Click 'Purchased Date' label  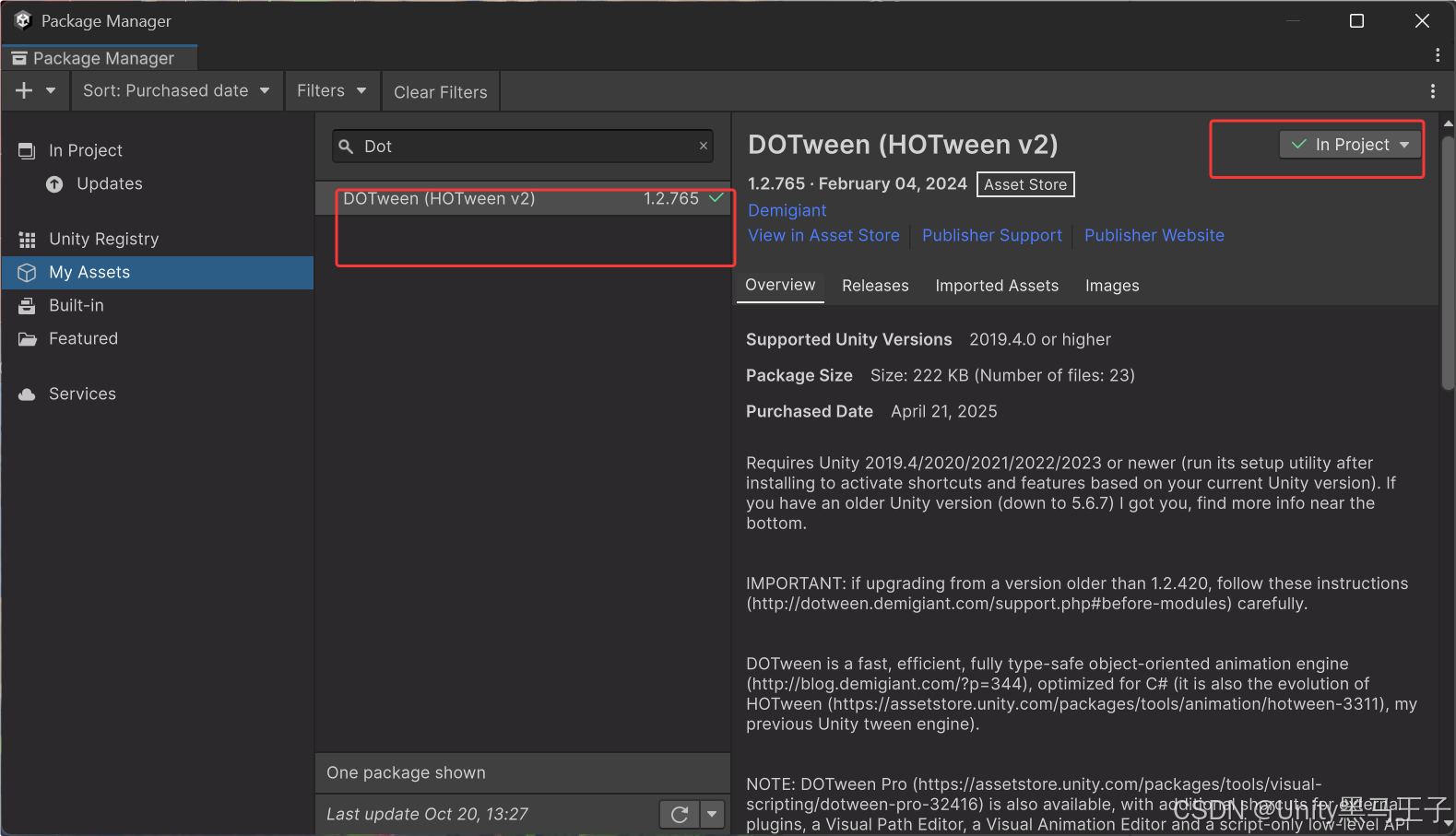click(x=810, y=411)
